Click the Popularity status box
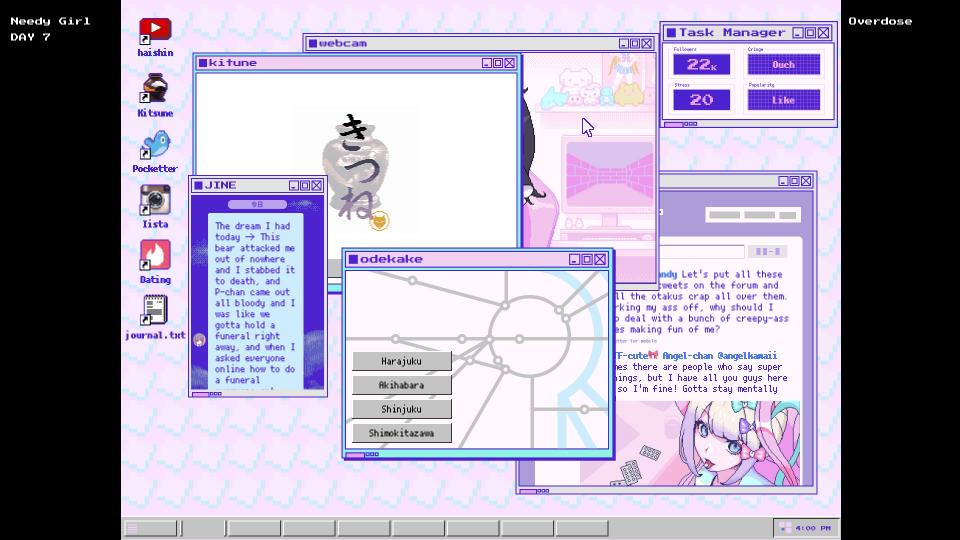Image resolution: width=960 pixels, height=540 pixels. (x=783, y=100)
